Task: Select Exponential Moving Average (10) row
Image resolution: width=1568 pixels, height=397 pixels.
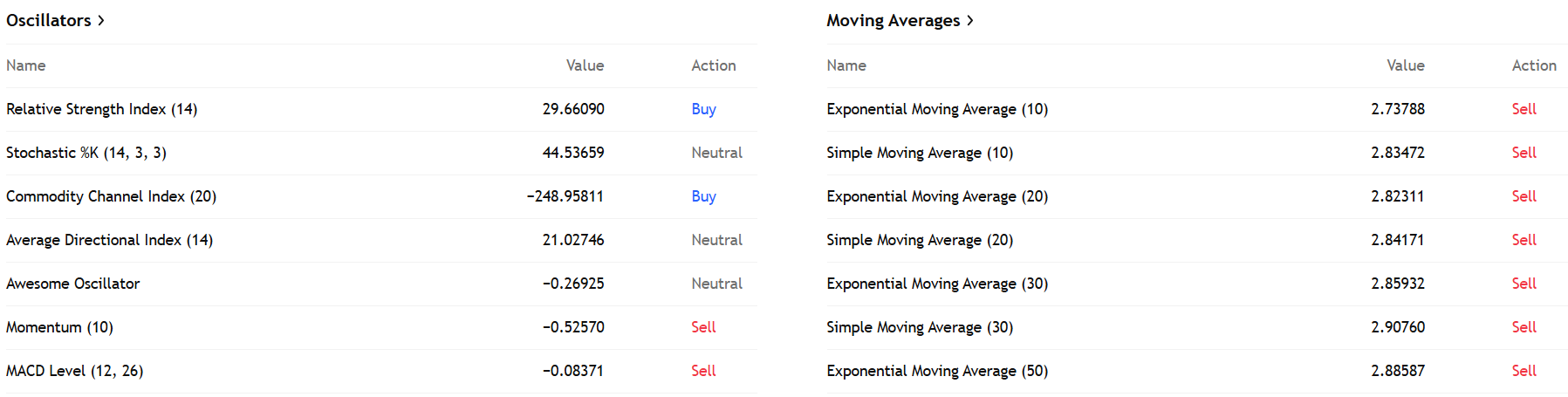Action: [936, 109]
